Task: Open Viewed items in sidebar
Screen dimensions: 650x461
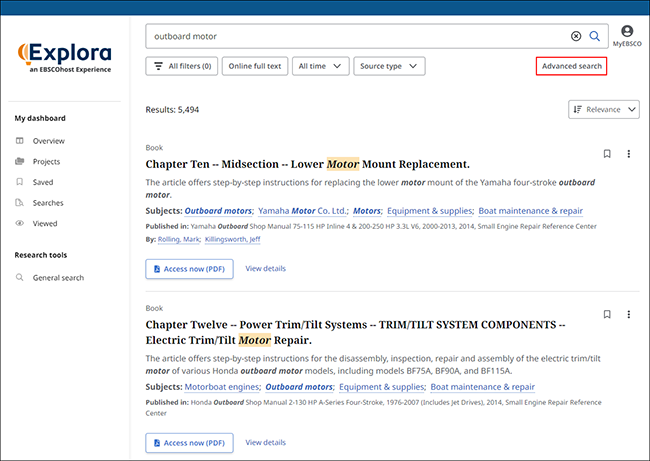Action: point(36,224)
